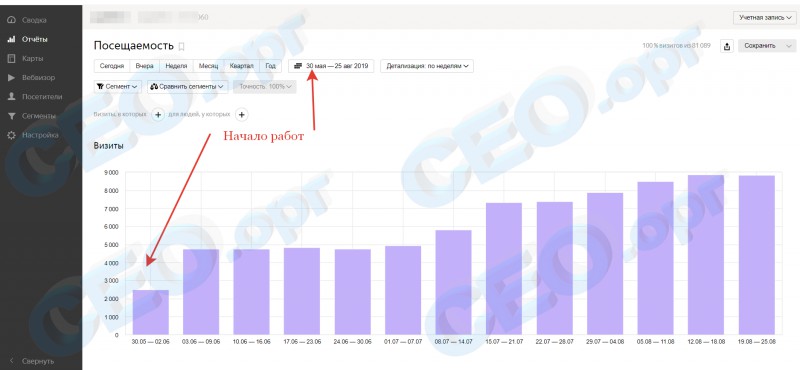Click the 9 000 y-axis label
Image resolution: width=800 pixels, height=370 pixels.
coord(111,172)
